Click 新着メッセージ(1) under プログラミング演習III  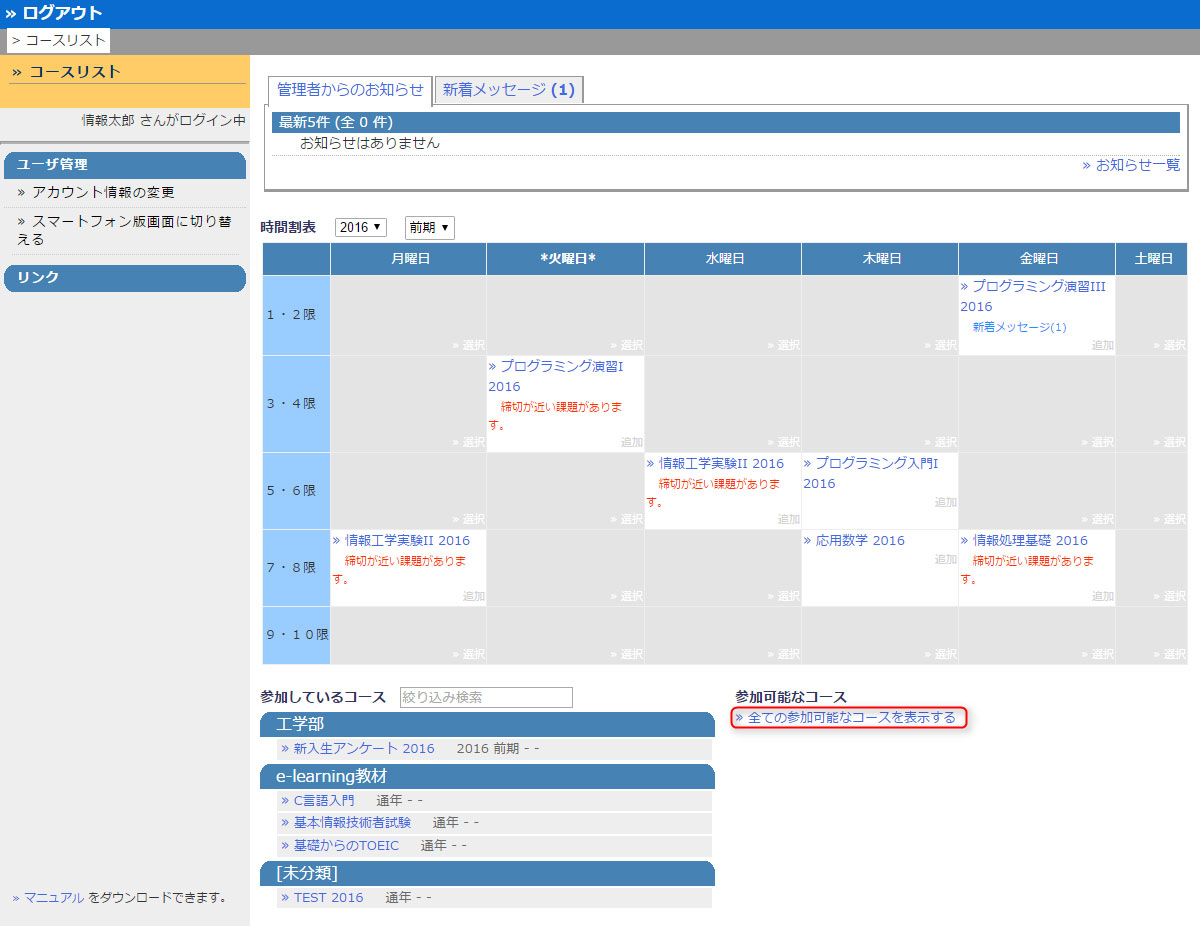click(x=1019, y=327)
